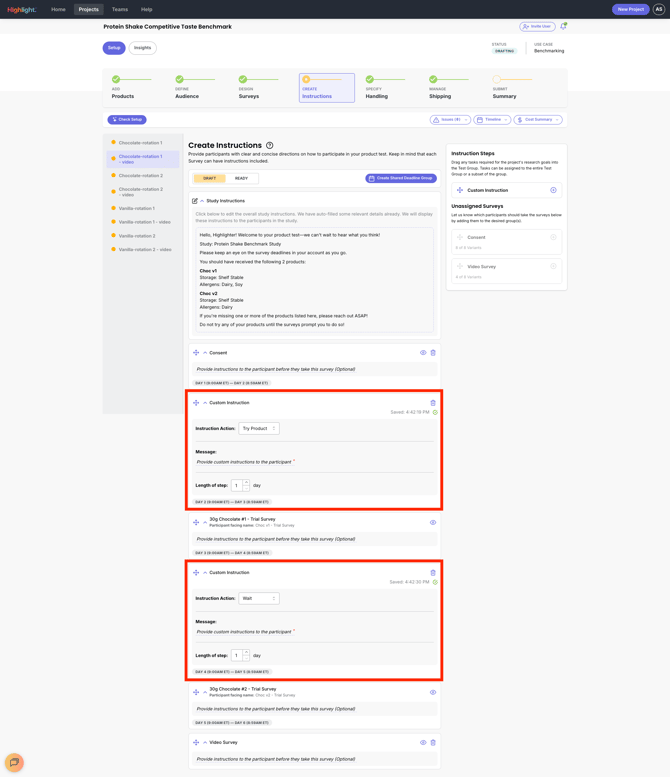670x777 pixels.
Task: Toggle preview eye for Video Survey step
Action: tap(423, 742)
